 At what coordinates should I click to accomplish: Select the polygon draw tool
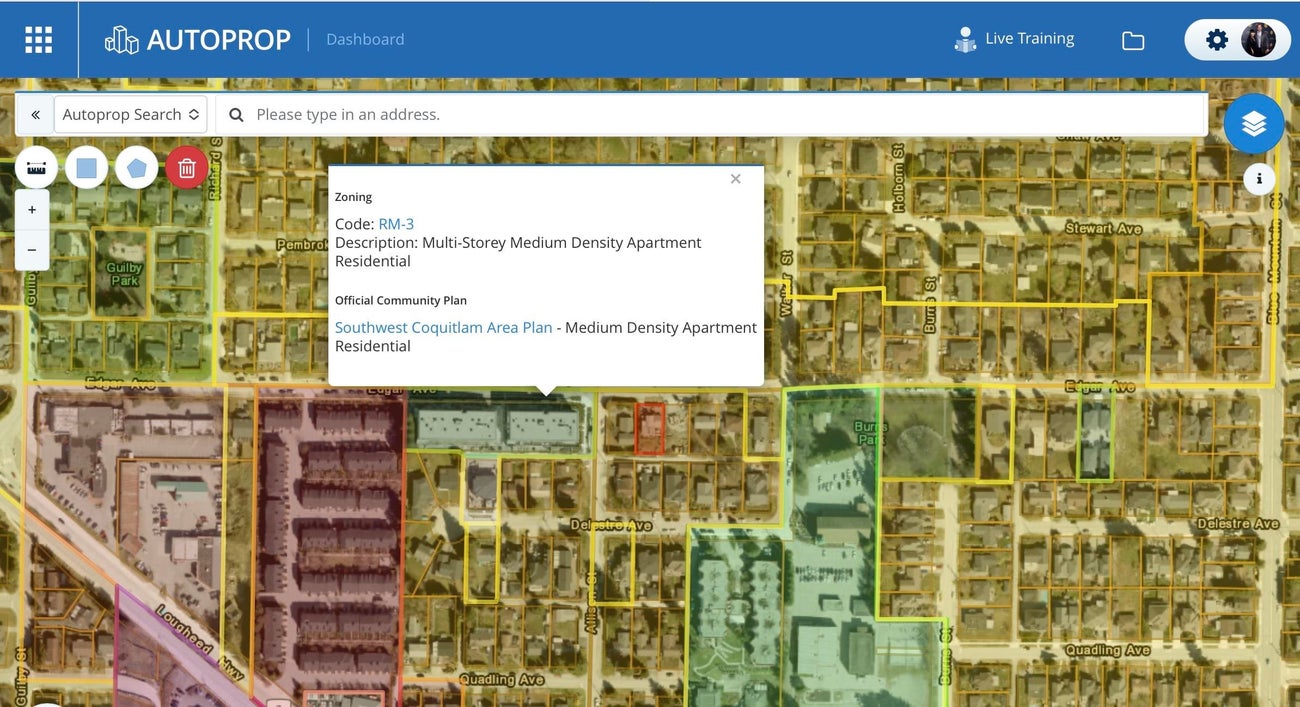137,167
